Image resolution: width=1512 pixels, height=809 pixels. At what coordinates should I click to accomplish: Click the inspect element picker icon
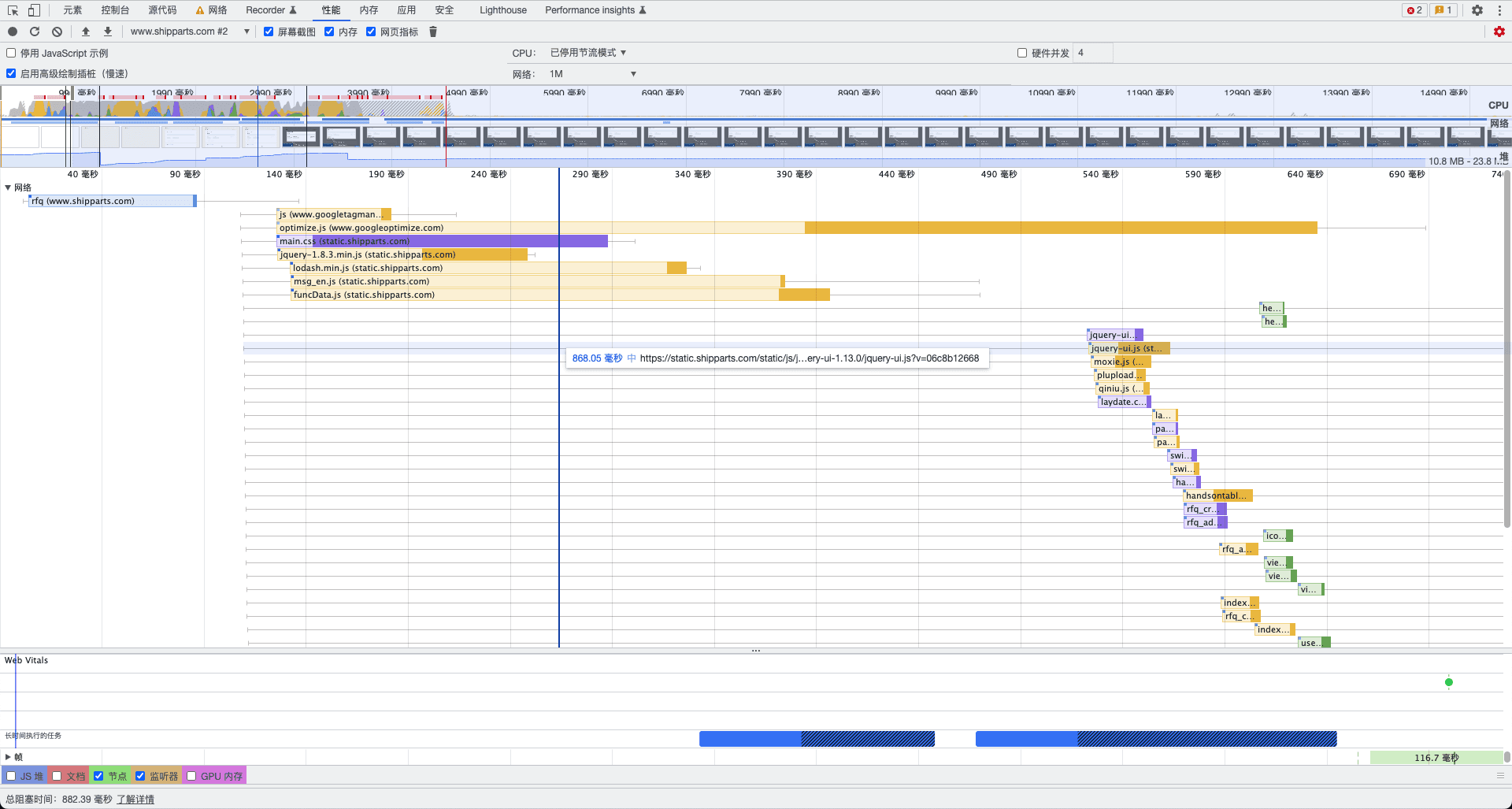pyautogui.click(x=13, y=10)
